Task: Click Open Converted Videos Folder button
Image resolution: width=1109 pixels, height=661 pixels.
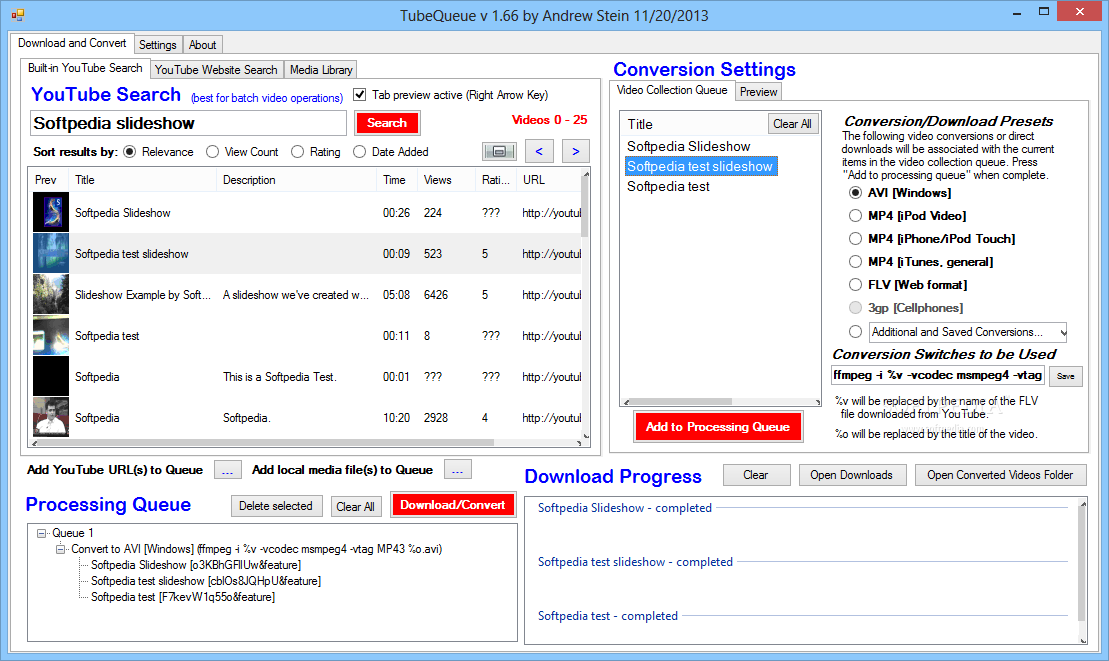Action: click(1000, 475)
